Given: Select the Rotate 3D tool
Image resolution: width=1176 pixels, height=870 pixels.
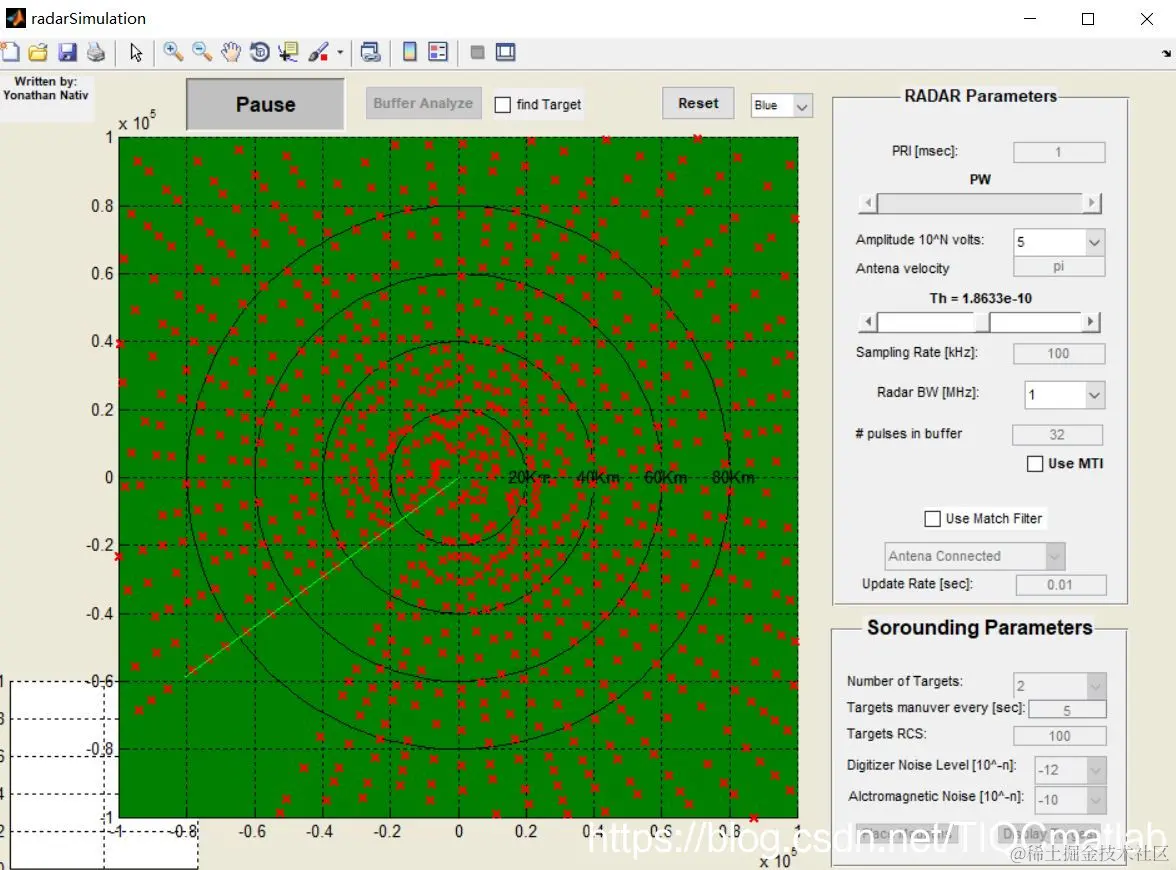Looking at the screenshot, I should point(260,52).
